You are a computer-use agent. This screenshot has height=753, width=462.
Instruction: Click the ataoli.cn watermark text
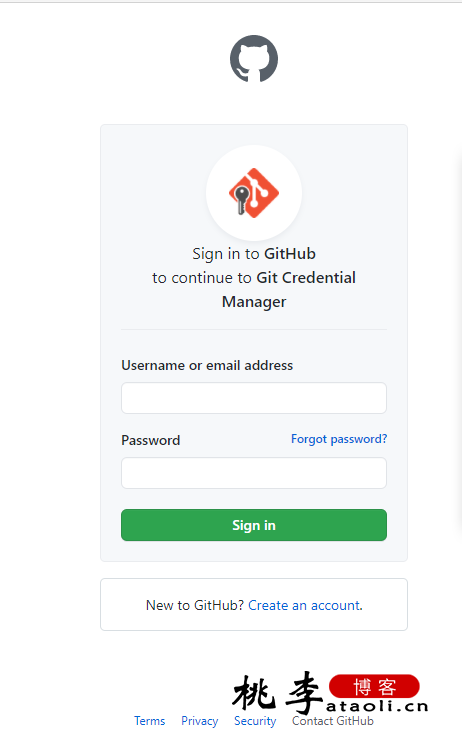(x=377, y=706)
